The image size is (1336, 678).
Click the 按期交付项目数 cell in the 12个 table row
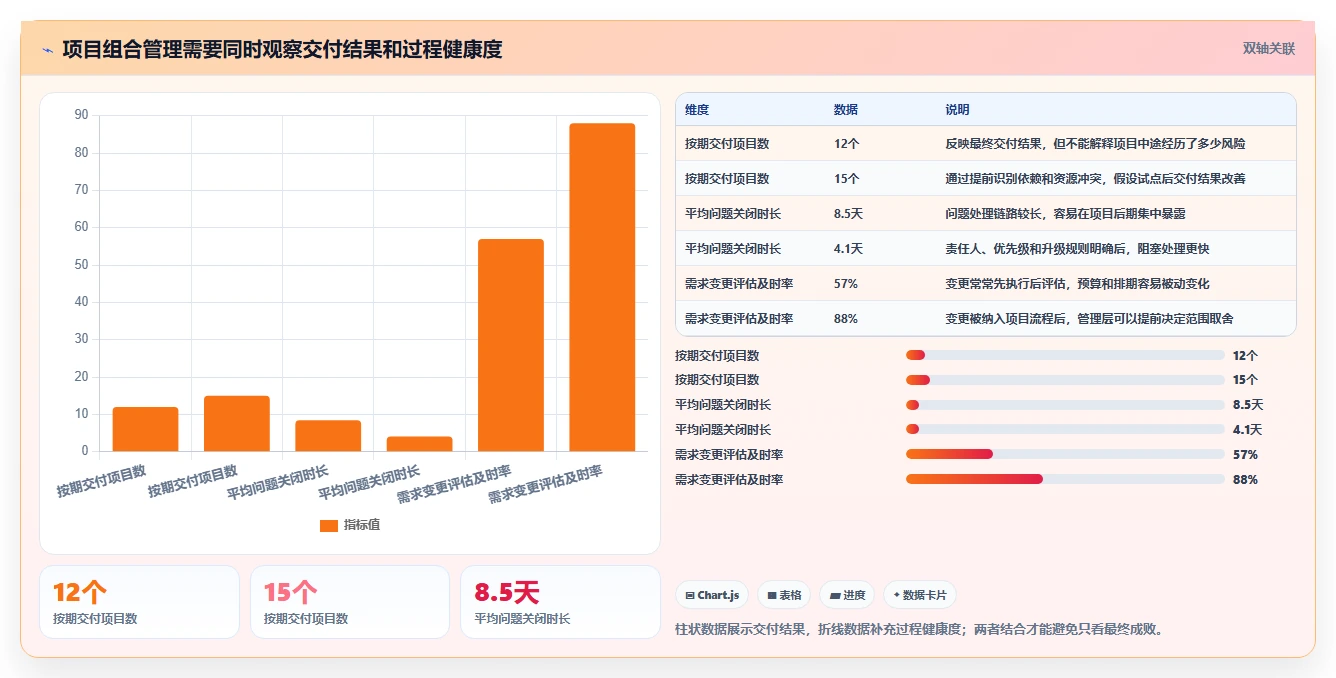click(x=727, y=144)
